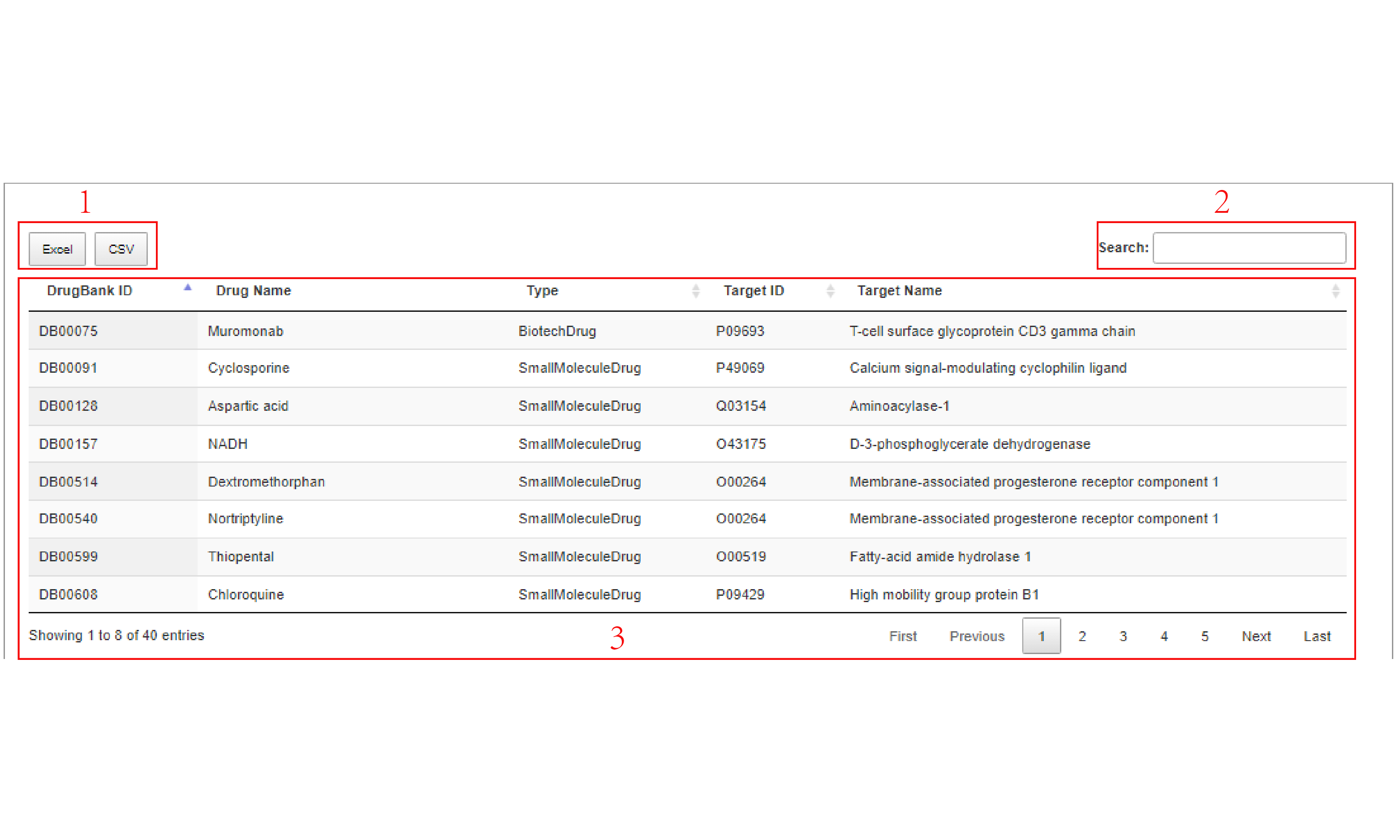Jump to page 2
The image size is (1400, 840).
[x=1082, y=636]
